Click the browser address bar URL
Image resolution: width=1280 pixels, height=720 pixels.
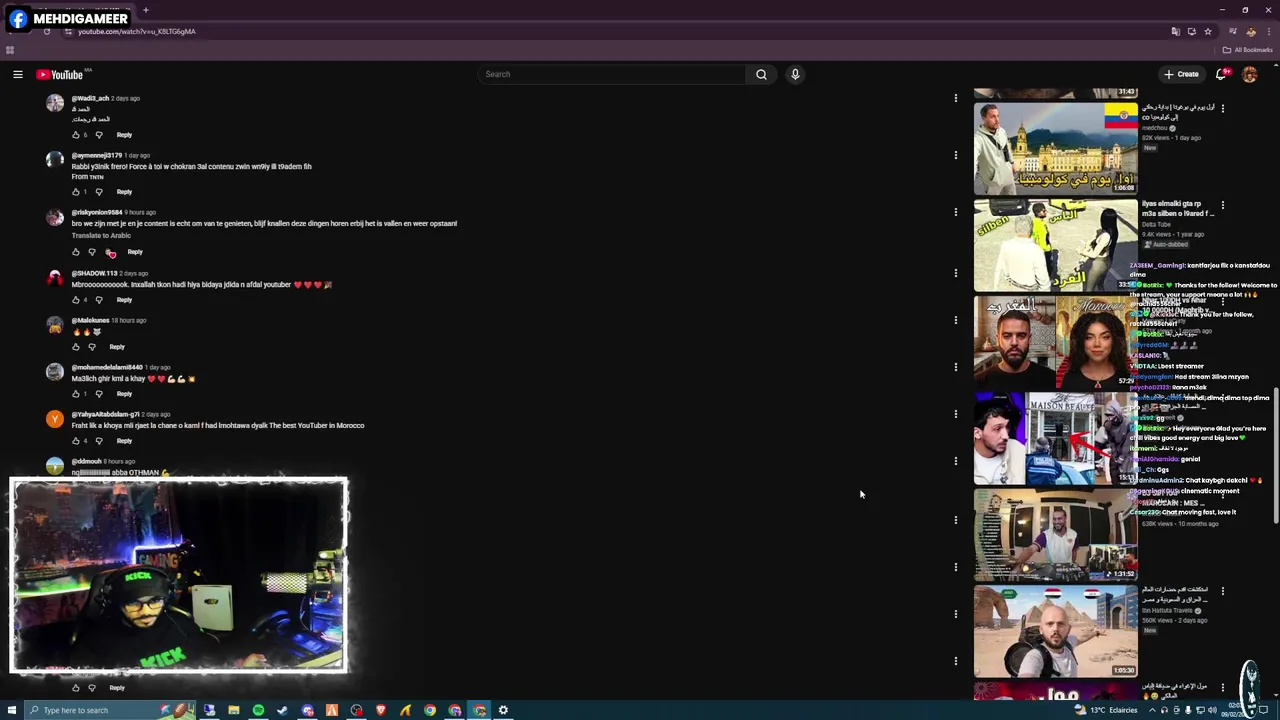pyautogui.click(x=137, y=31)
